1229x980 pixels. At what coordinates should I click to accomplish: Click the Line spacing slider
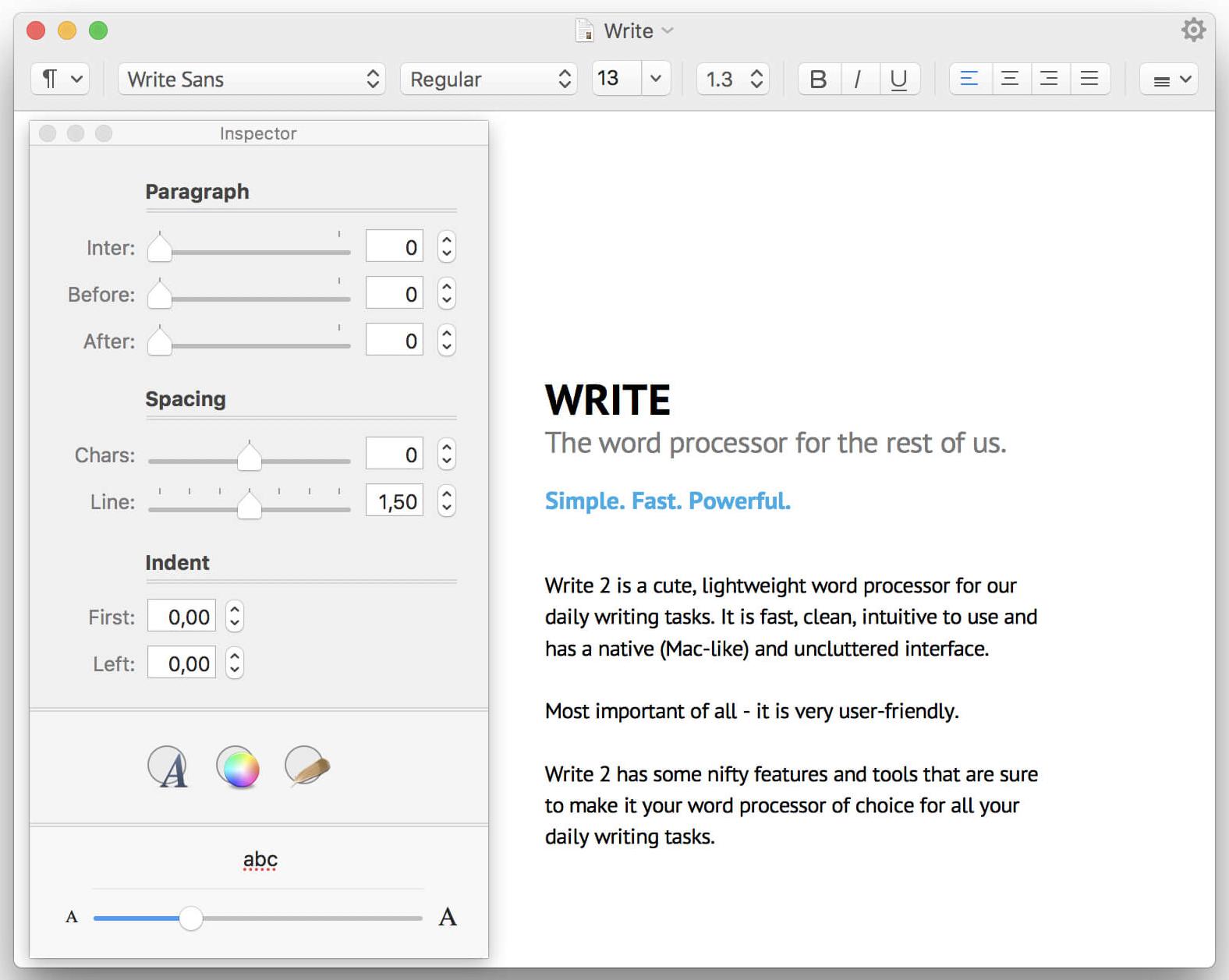click(250, 504)
